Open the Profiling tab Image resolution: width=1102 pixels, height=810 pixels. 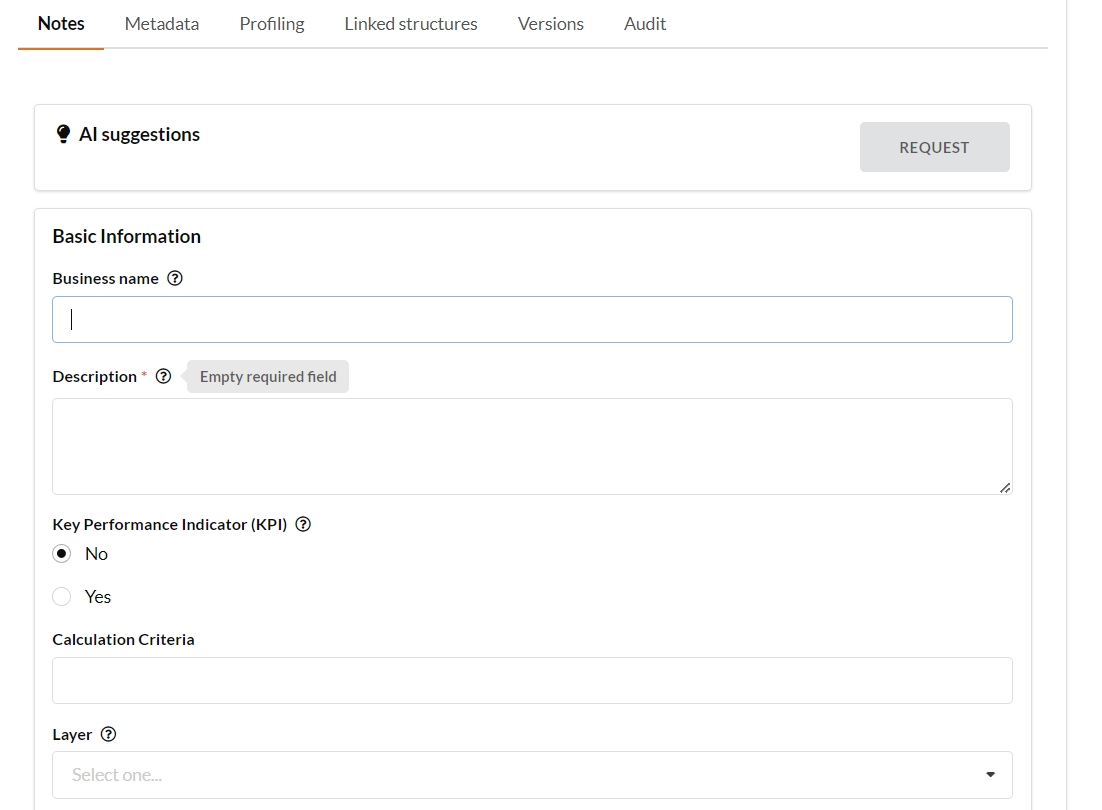pyautogui.click(x=271, y=24)
